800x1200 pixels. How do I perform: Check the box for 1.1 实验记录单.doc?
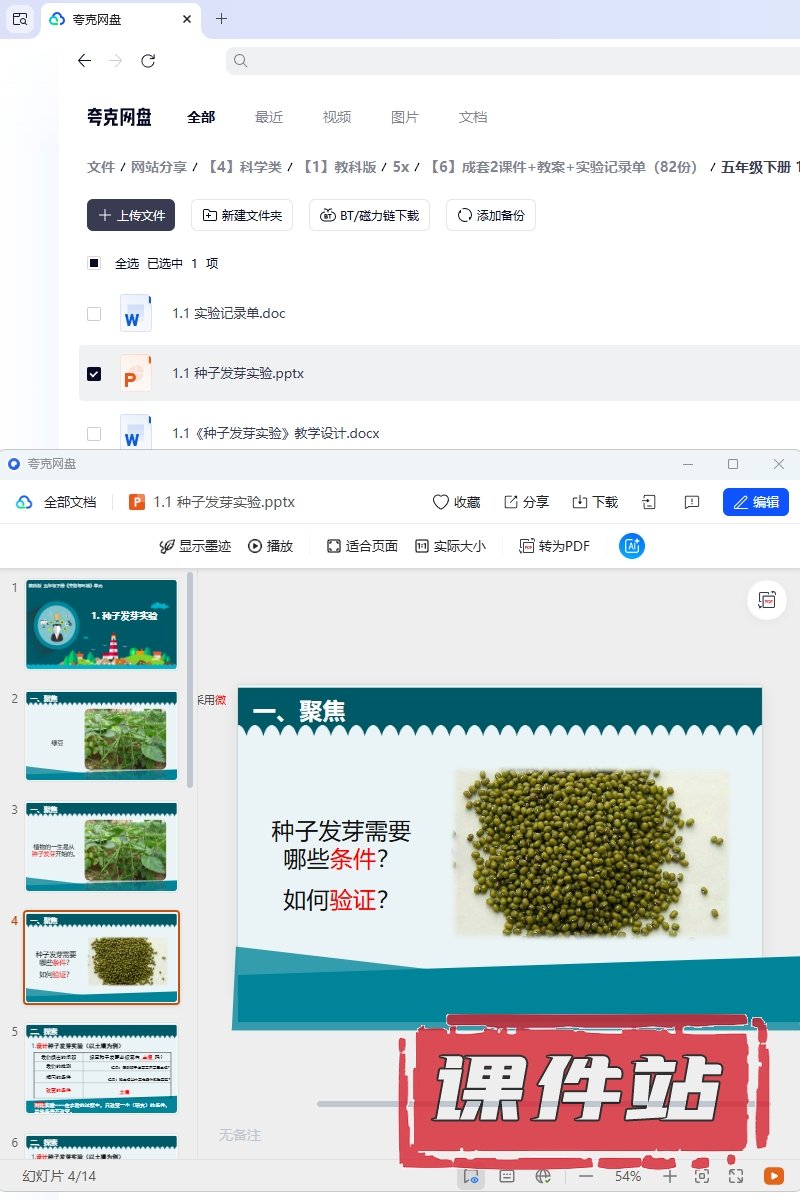[x=94, y=314]
